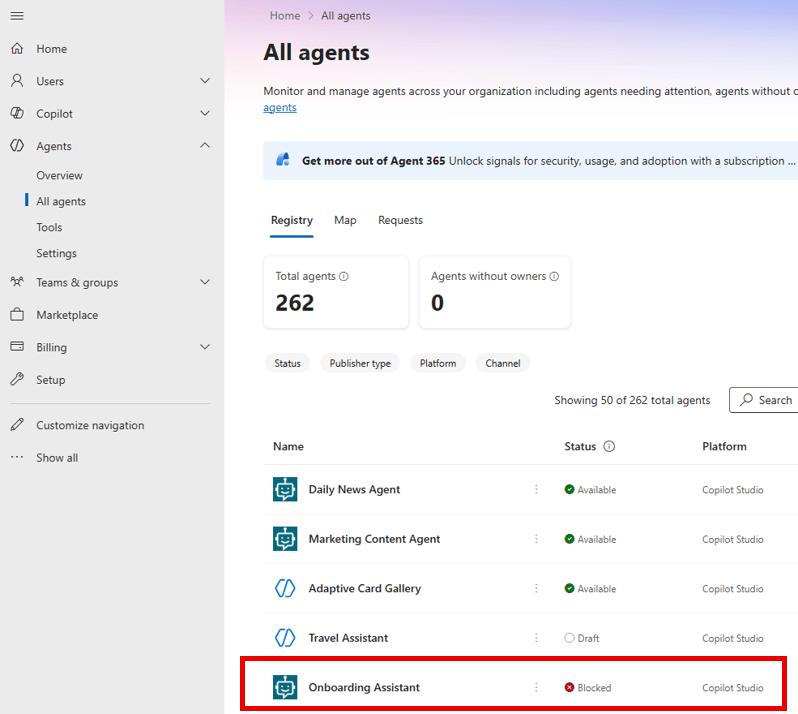Collapse the Agents section chevron
The image size is (798, 714).
205,146
